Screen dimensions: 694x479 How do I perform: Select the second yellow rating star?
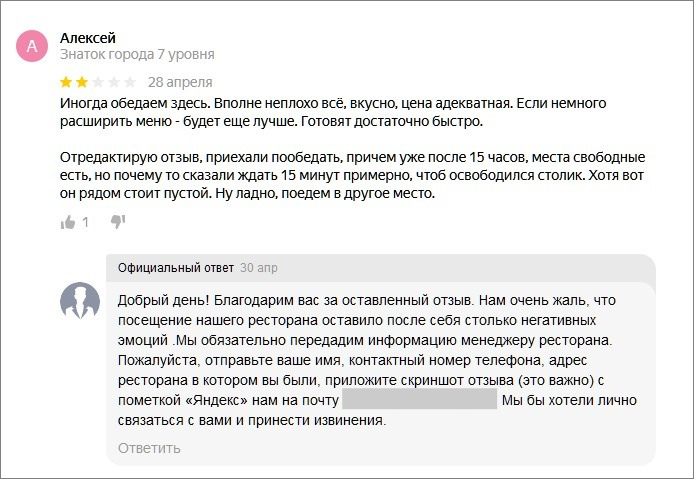point(82,82)
